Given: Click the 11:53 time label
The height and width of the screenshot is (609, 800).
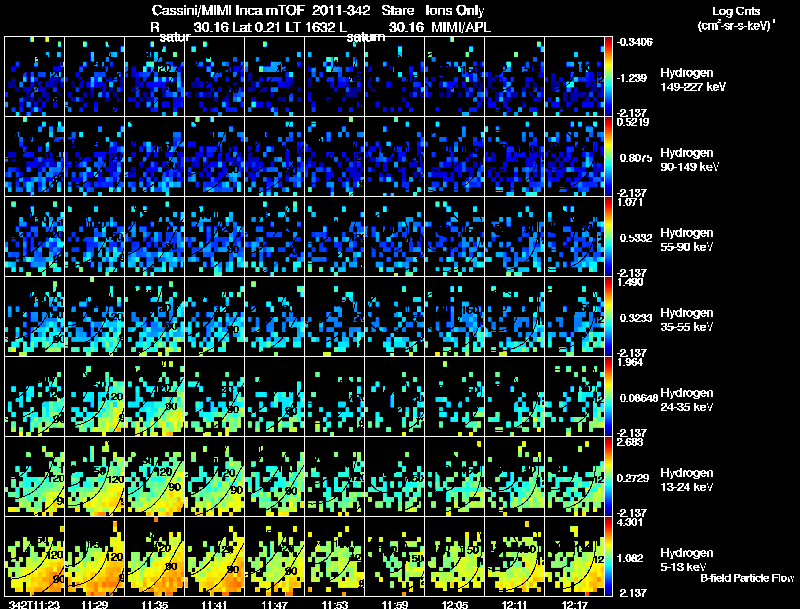Looking at the screenshot, I should click(x=335, y=604).
